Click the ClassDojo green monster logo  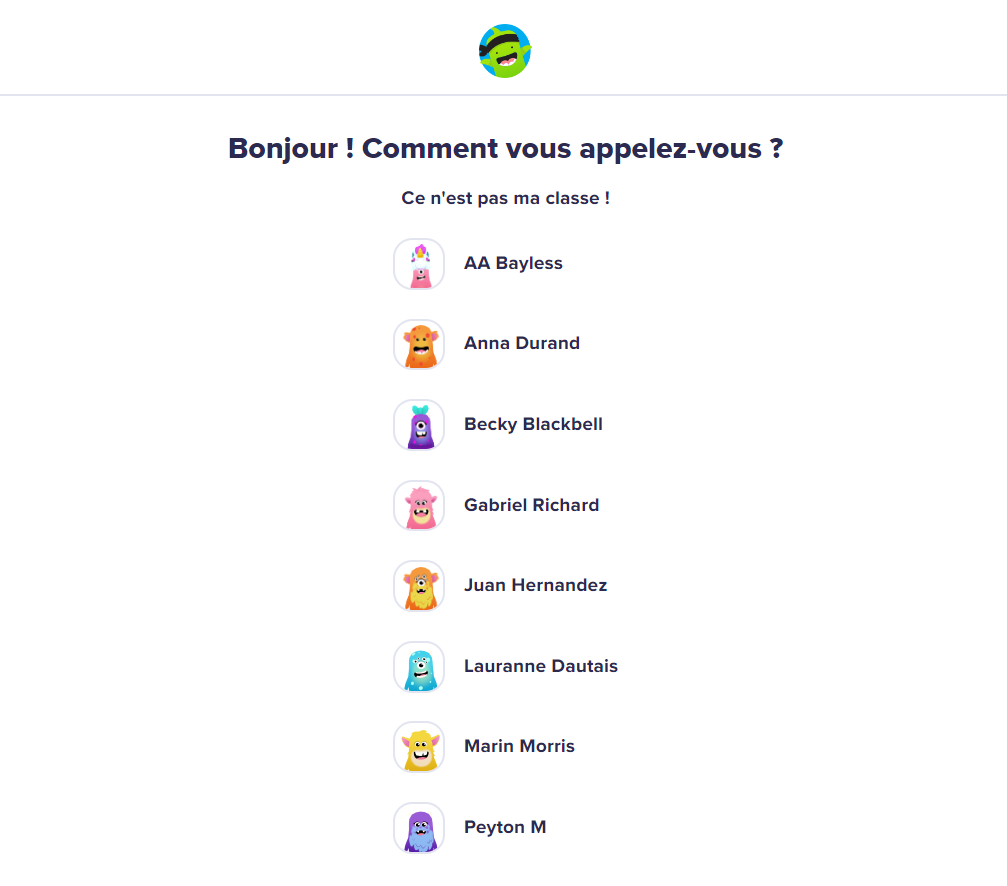pyautogui.click(x=505, y=51)
